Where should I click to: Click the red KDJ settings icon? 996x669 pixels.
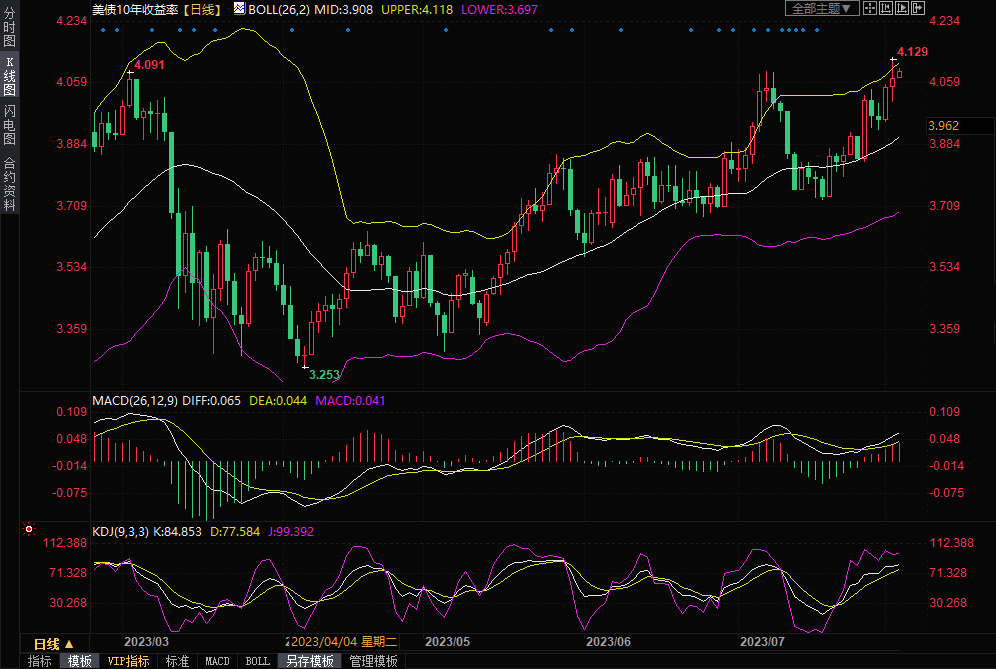point(29,530)
